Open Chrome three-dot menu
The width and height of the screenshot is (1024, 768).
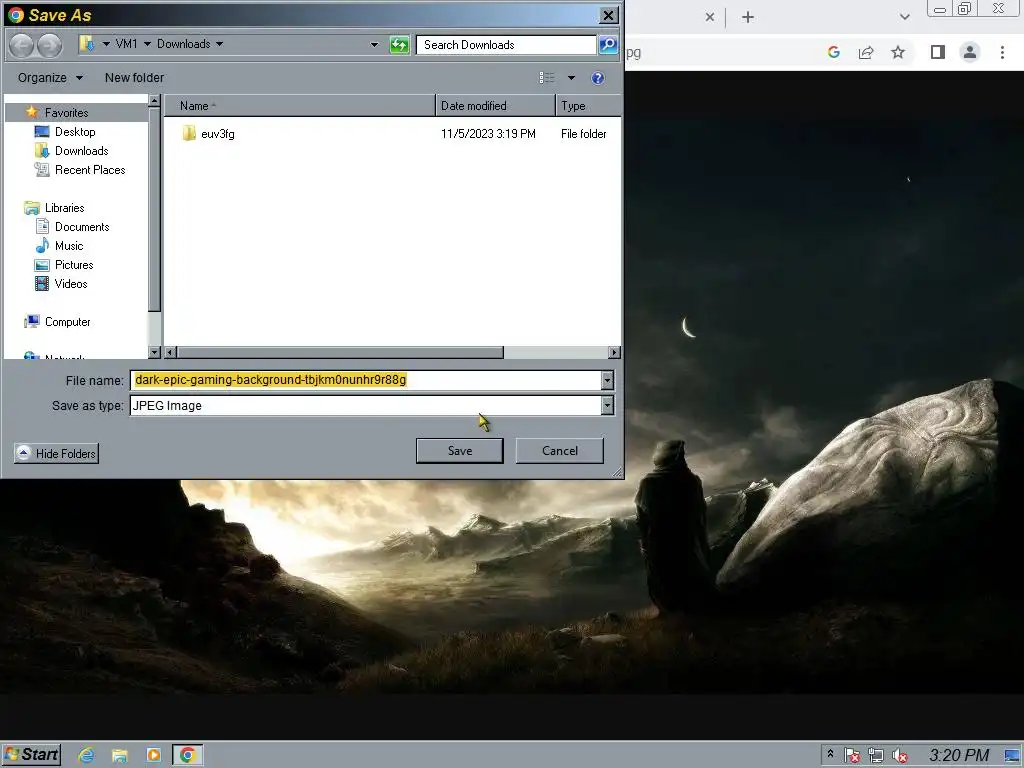(x=1002, y=52)
